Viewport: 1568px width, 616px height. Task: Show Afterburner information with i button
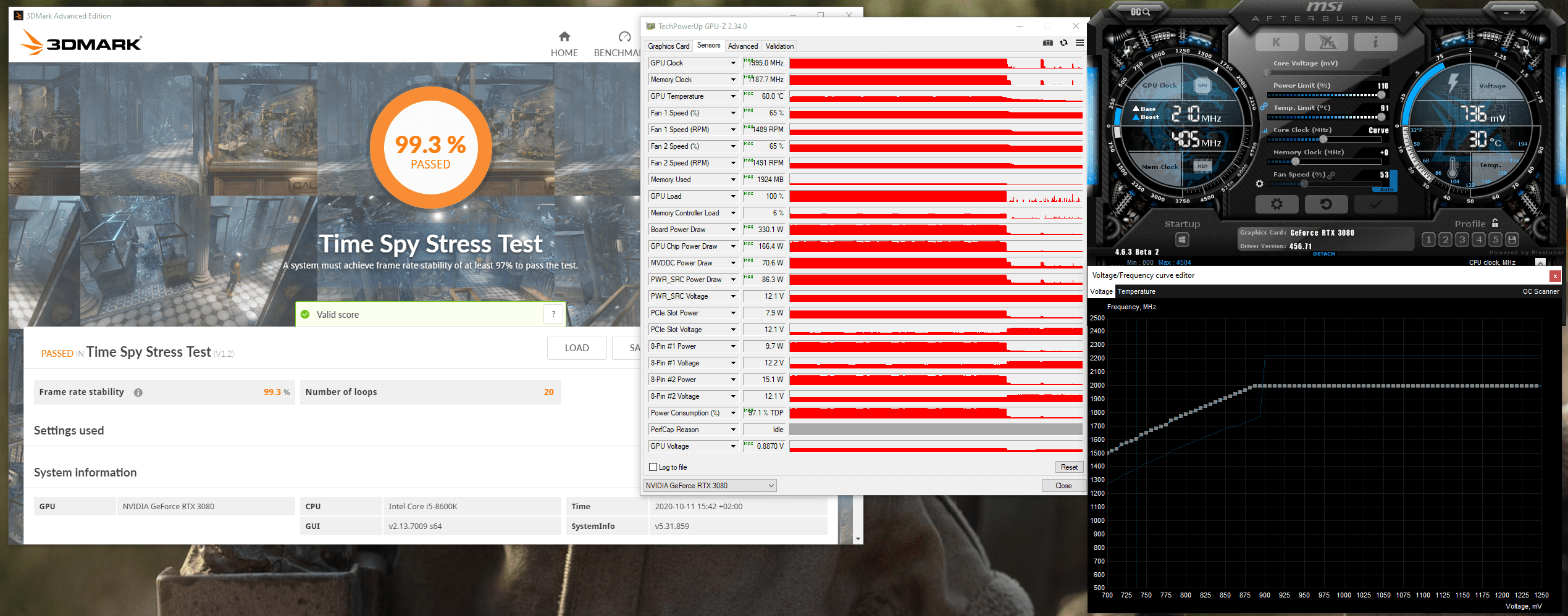coord(1375,42)
